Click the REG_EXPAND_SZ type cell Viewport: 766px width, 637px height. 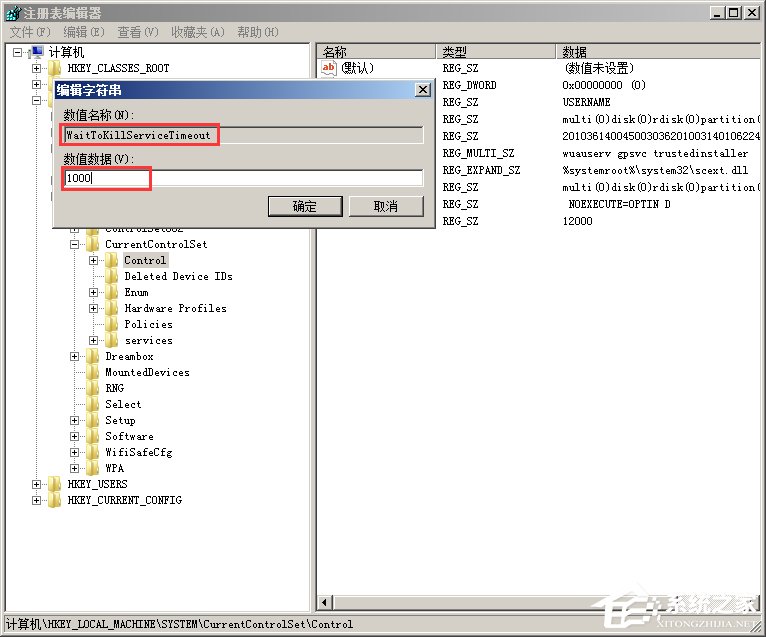coord(481,170)
